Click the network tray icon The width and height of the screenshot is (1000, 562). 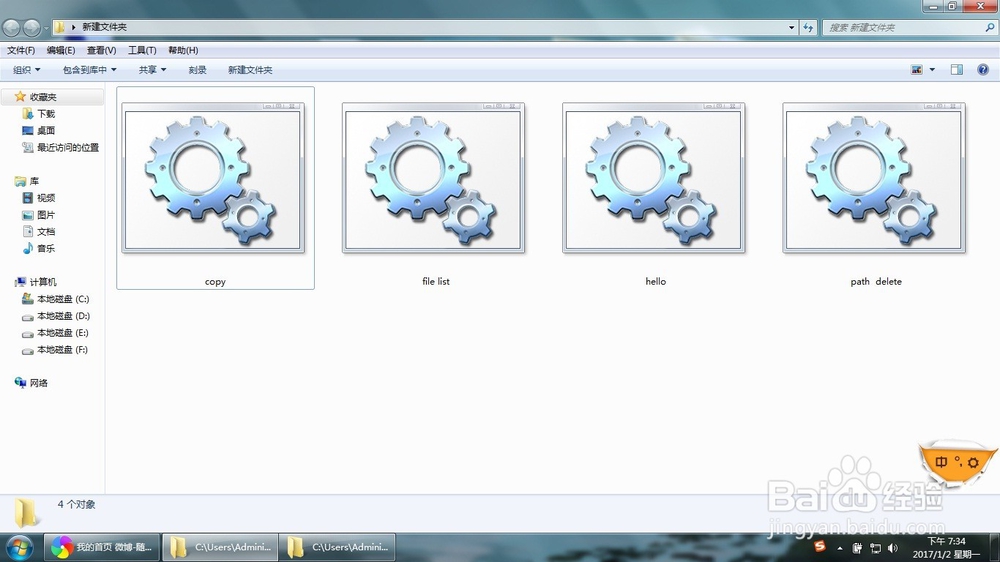pyautogui.click(x=876, y=548)
